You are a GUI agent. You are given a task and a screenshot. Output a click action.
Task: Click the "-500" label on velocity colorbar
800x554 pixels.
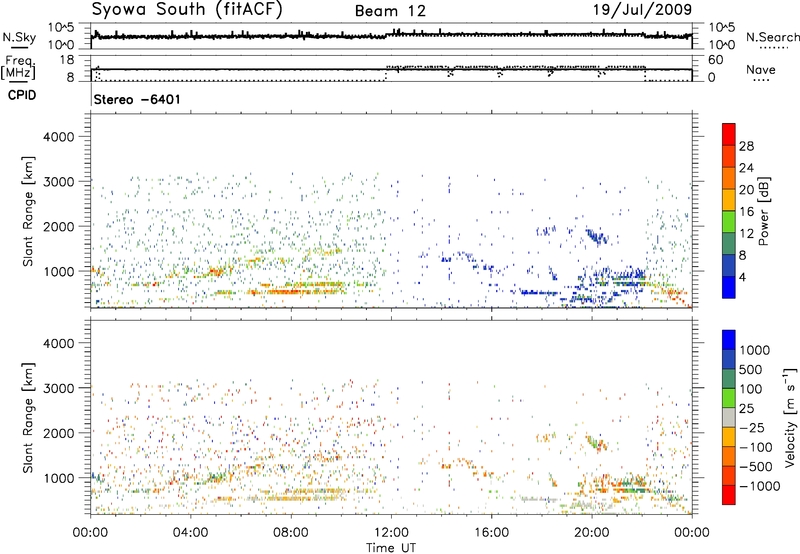pyautogui.click(x=756, y=467)
